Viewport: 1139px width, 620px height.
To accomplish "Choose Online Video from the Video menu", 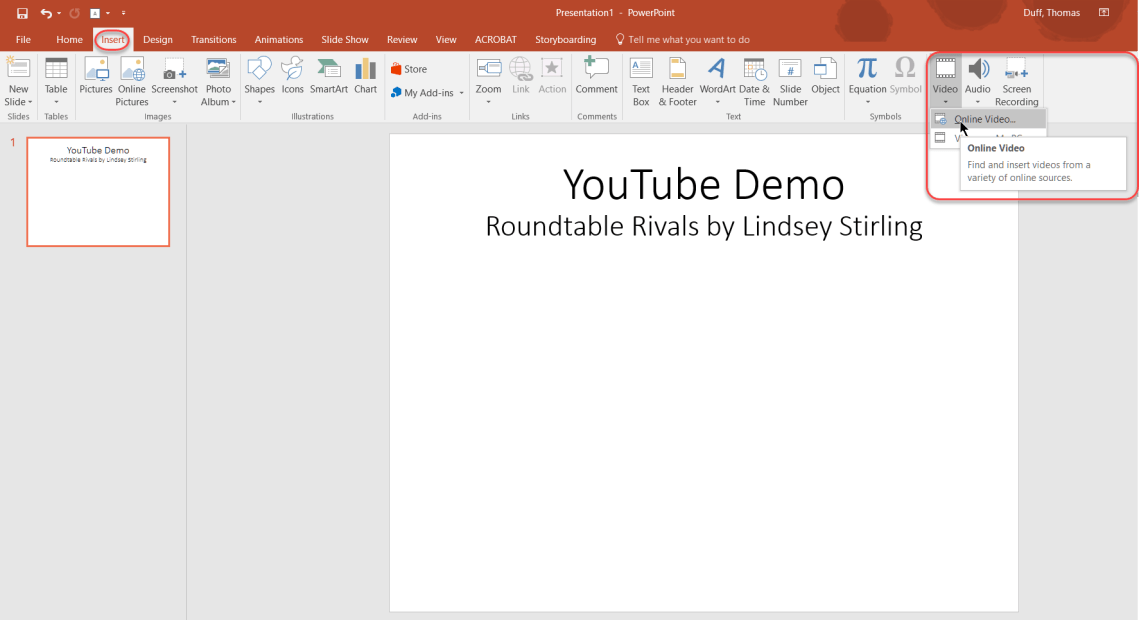I will (985, 119).
